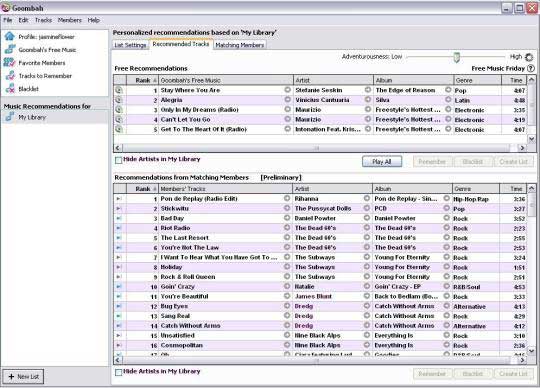The height and width of the screenshot is (388, 540).
Task: Play preview of Goin' Crazy track
Action: tap(118, 286)
